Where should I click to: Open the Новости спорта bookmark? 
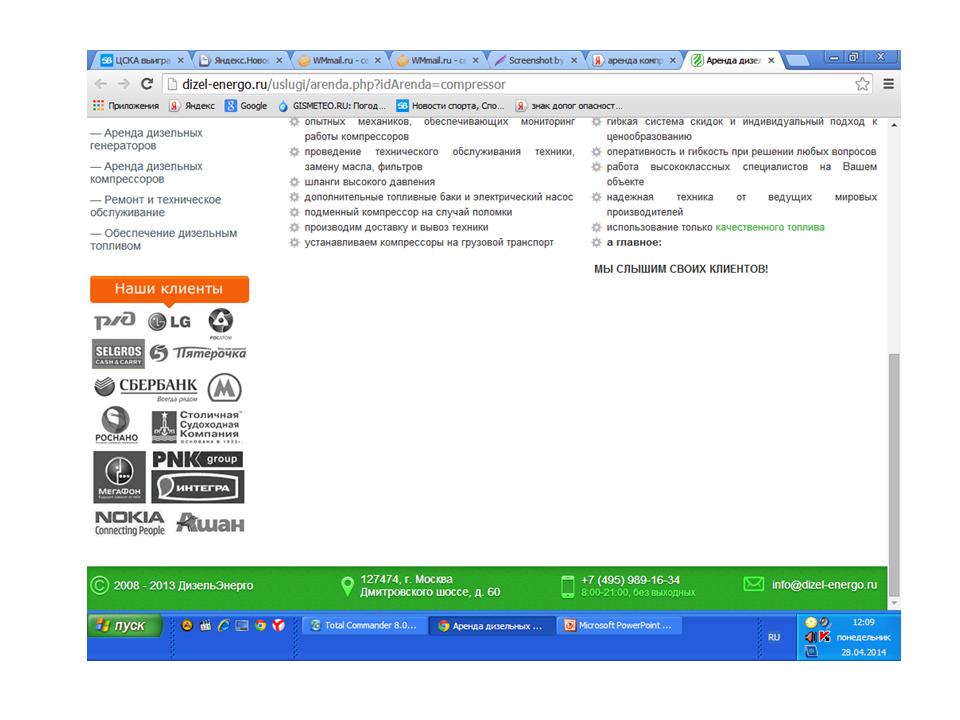pyautogui.click(x=450, y=106)
